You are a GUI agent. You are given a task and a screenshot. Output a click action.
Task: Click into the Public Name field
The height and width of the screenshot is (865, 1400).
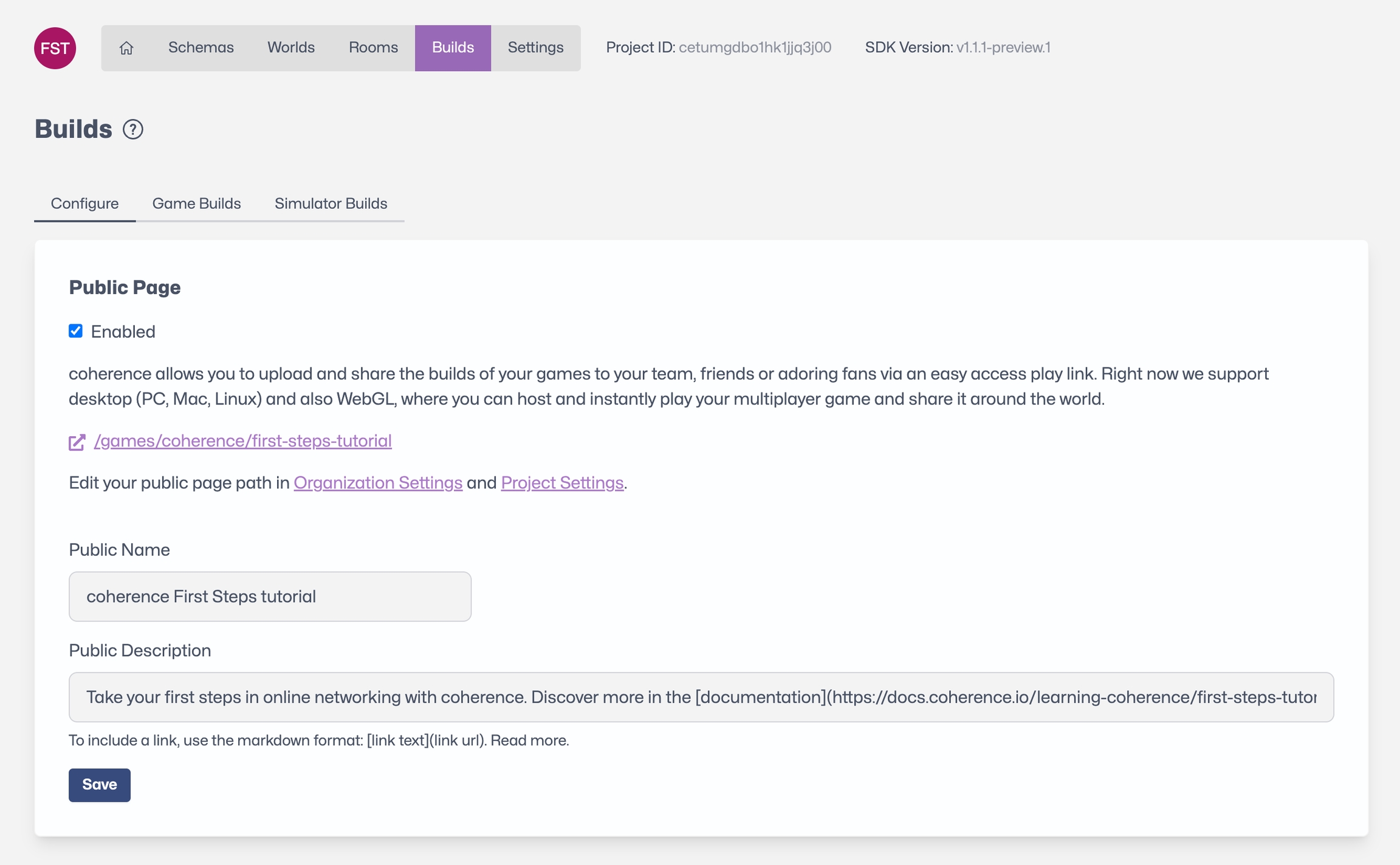(x=270, y=597)
